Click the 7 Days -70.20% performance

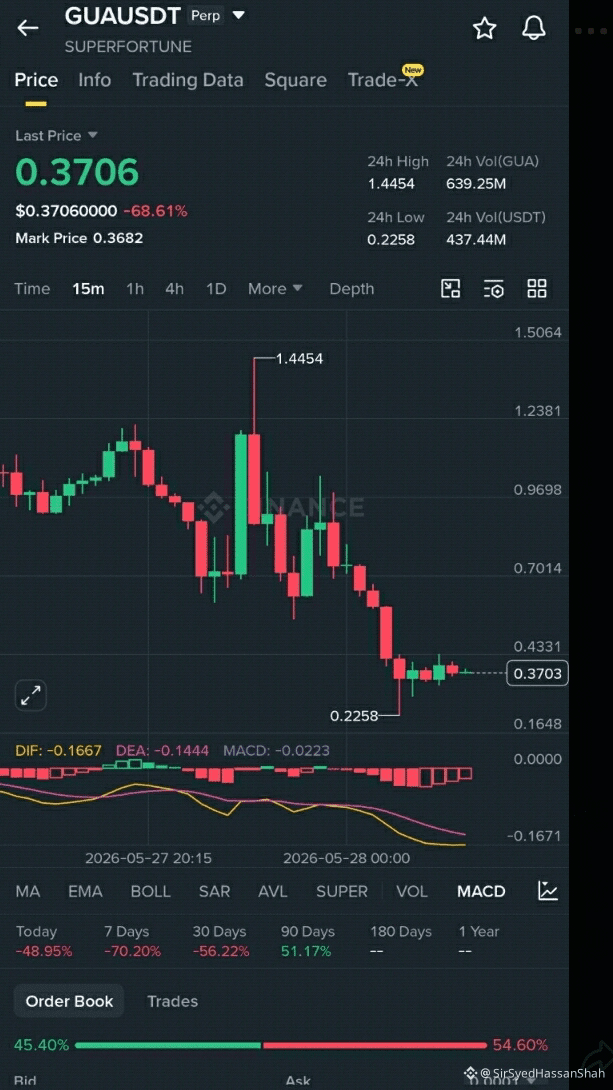coord(132,941)
